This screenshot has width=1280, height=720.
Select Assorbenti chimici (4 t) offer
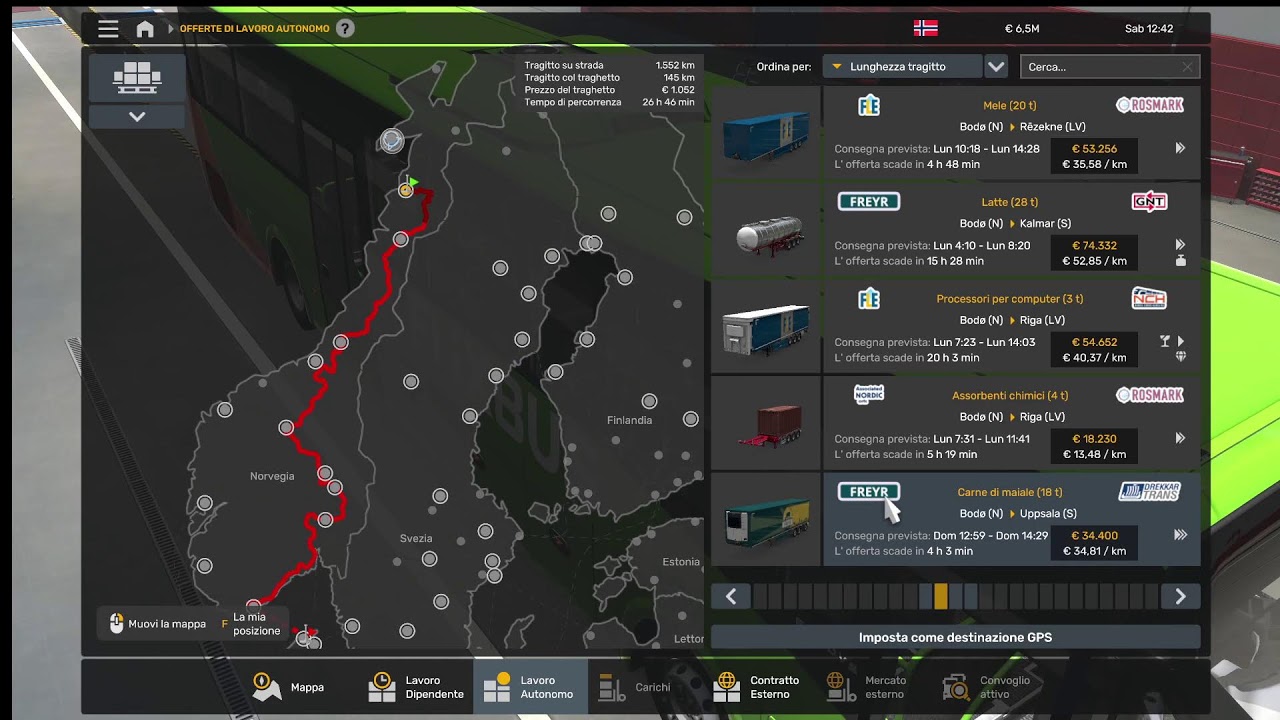tap(1011, 422)
